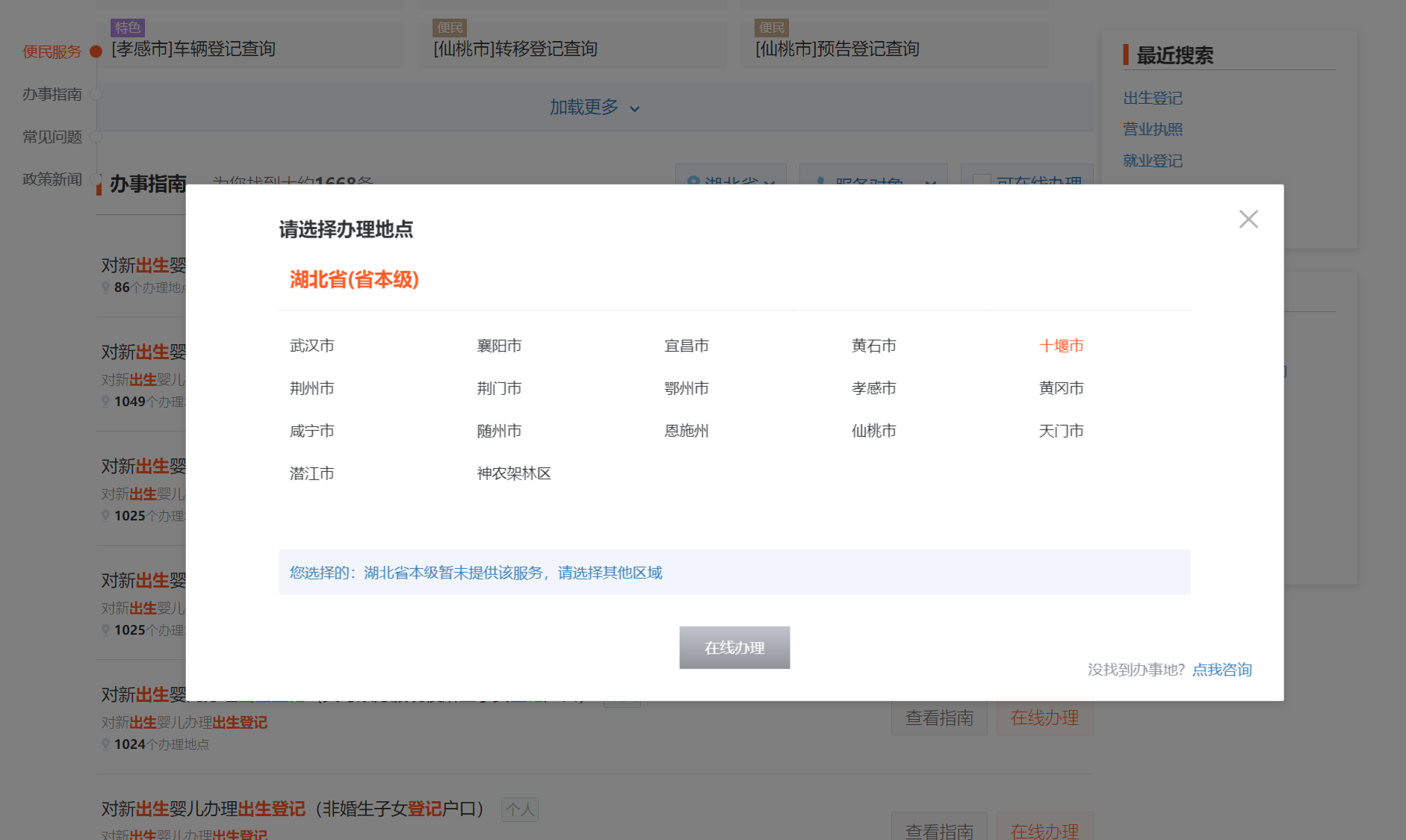The height and width of the screenshot is (840, 1406).
Task: Choose 十堰市 from the city list
Action: (x=1060, y=346)
